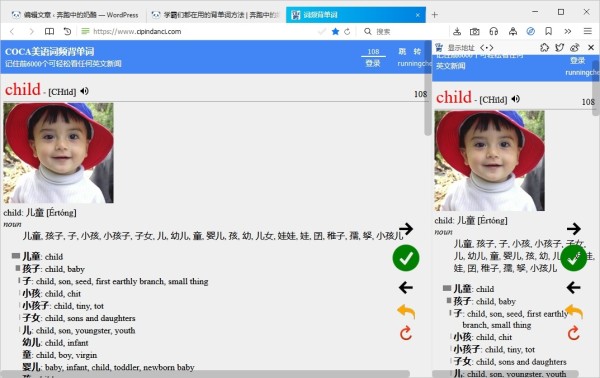Click 子女: child, sons and daughters main page
Screen dimensions: 600x378
pyautogui.click(x=78, y=318)
